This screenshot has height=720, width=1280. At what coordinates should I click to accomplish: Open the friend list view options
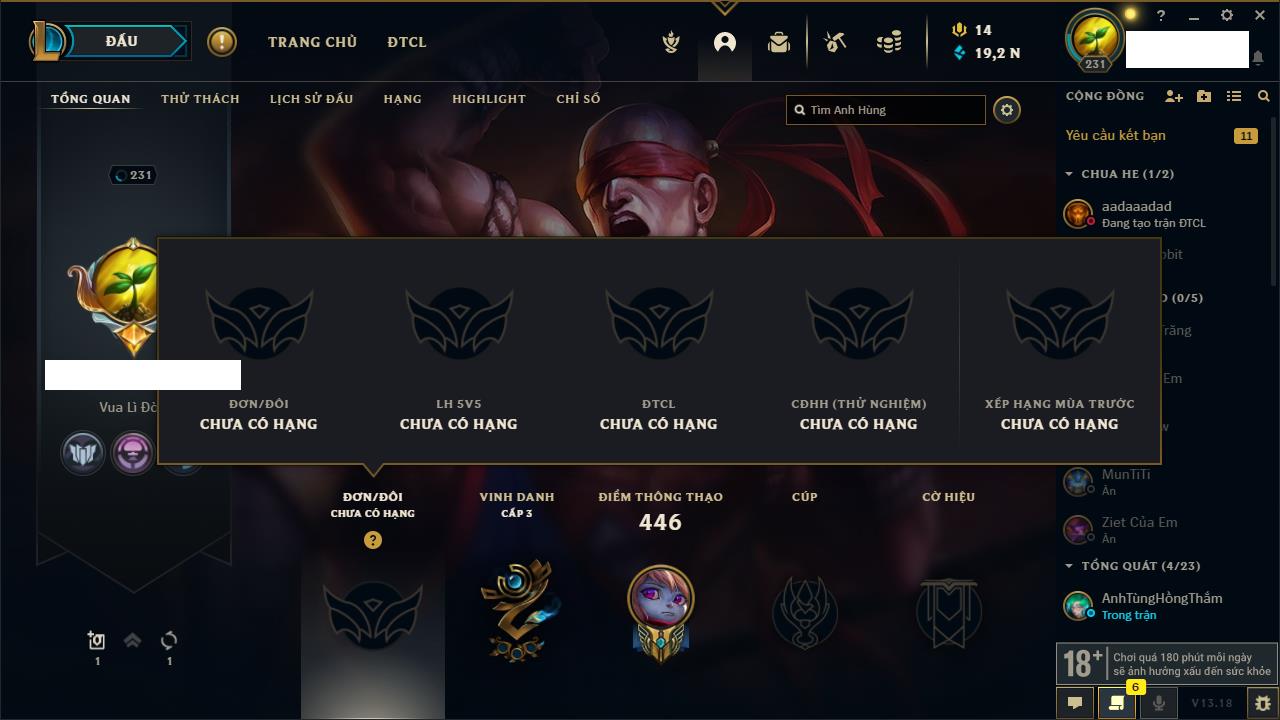1234,96
